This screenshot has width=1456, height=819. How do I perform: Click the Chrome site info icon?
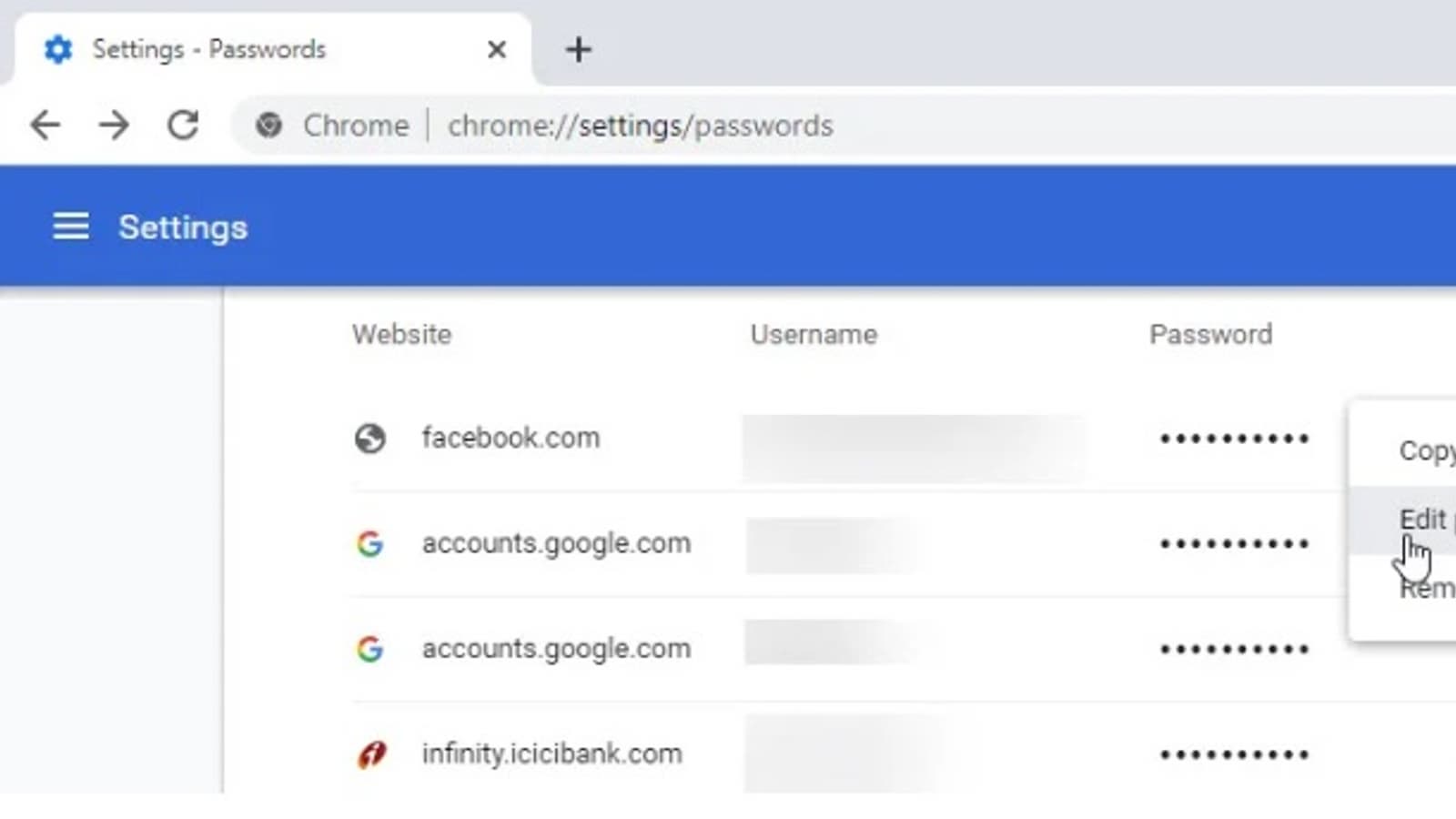[x=268, y=125]
